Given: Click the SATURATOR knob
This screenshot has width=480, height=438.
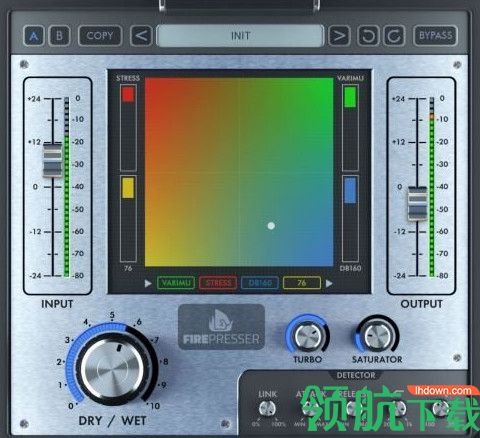Looking at the screenshot, I should (377, 336).
